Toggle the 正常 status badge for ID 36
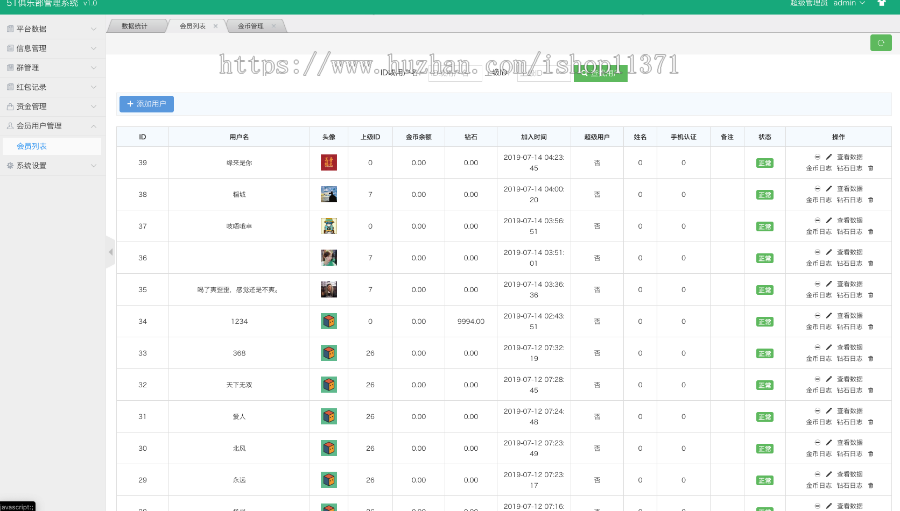 (765, 258)
